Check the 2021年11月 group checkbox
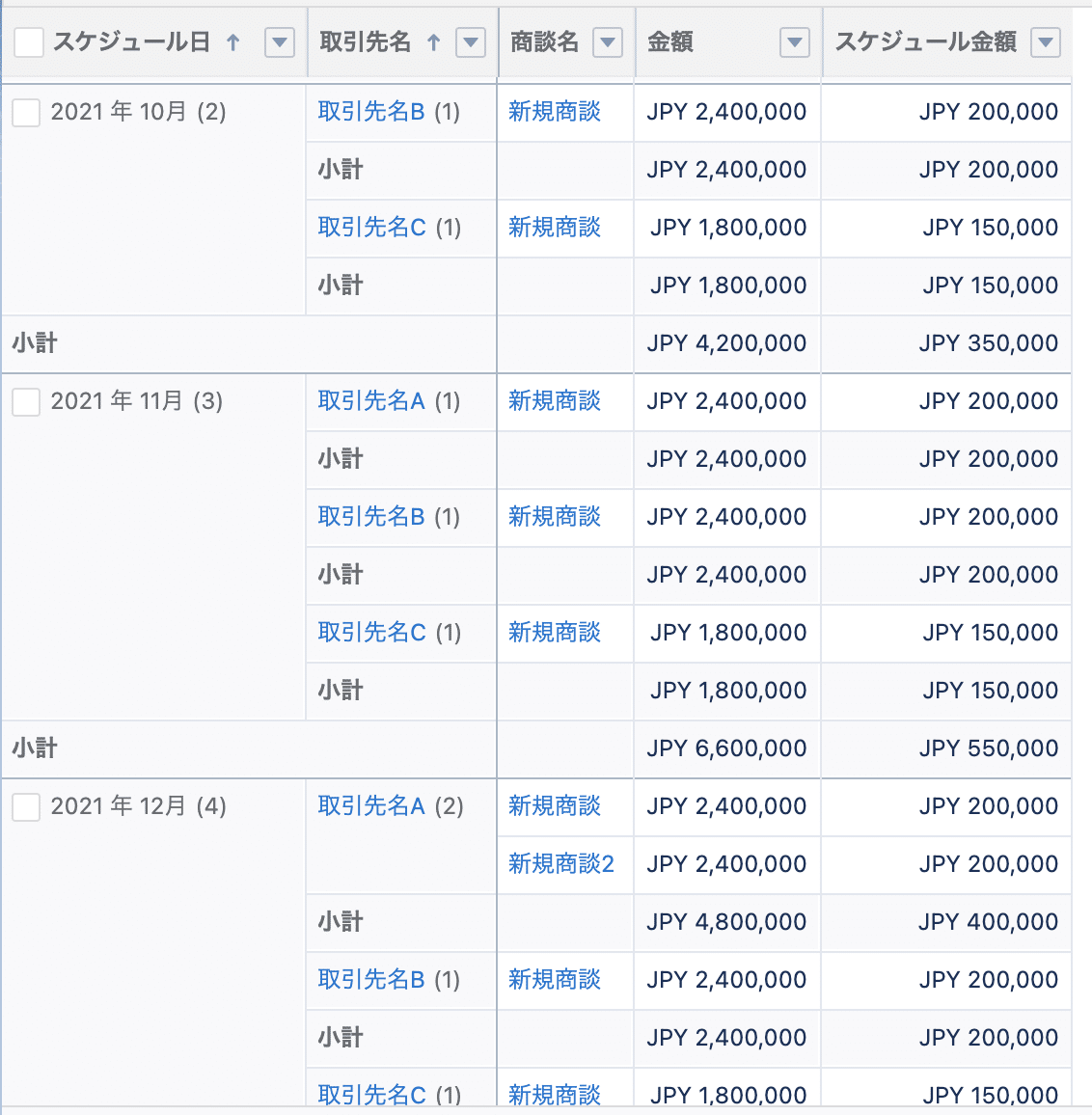This screenshot has width=1092, height=1115. tap(26, 402)
